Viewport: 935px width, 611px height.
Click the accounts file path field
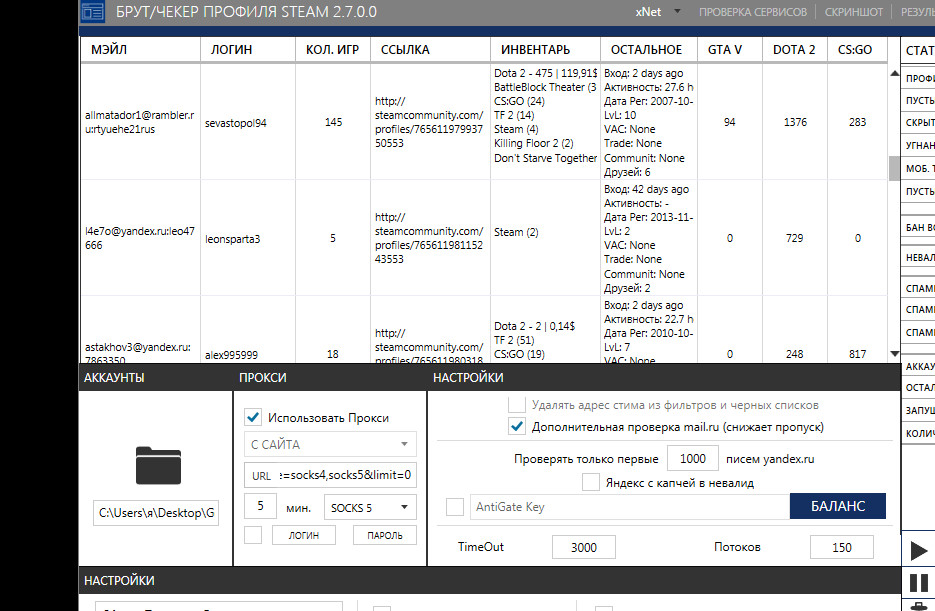click(x=156, y=513)
